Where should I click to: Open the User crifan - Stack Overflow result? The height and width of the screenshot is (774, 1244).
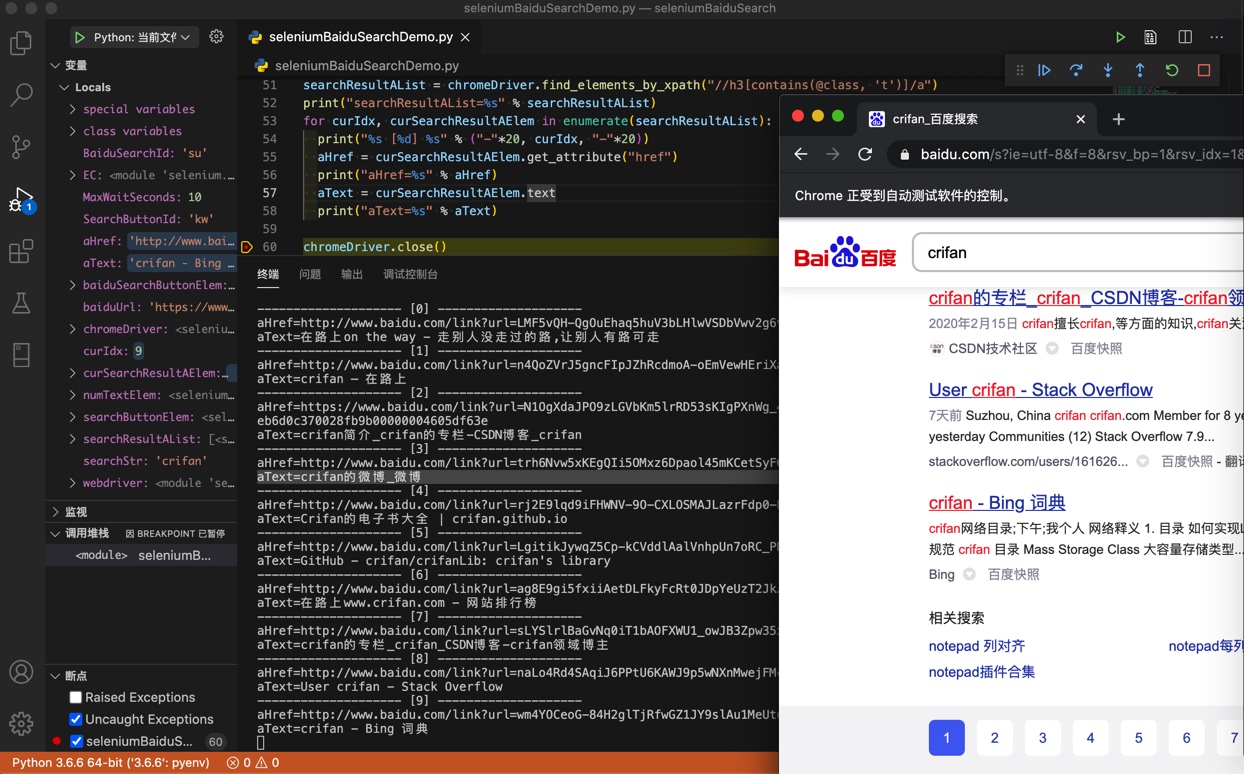pyautogui.click(x=1040, y=390)
